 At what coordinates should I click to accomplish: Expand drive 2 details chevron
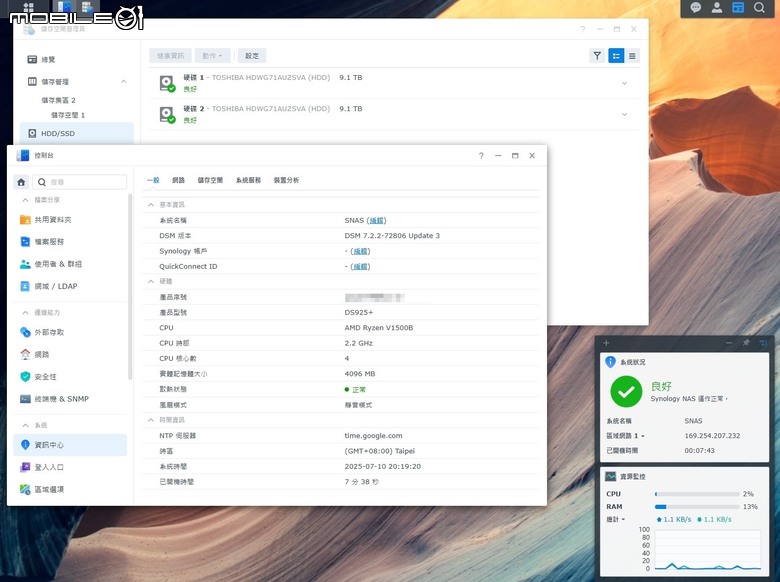pos(624,114)
